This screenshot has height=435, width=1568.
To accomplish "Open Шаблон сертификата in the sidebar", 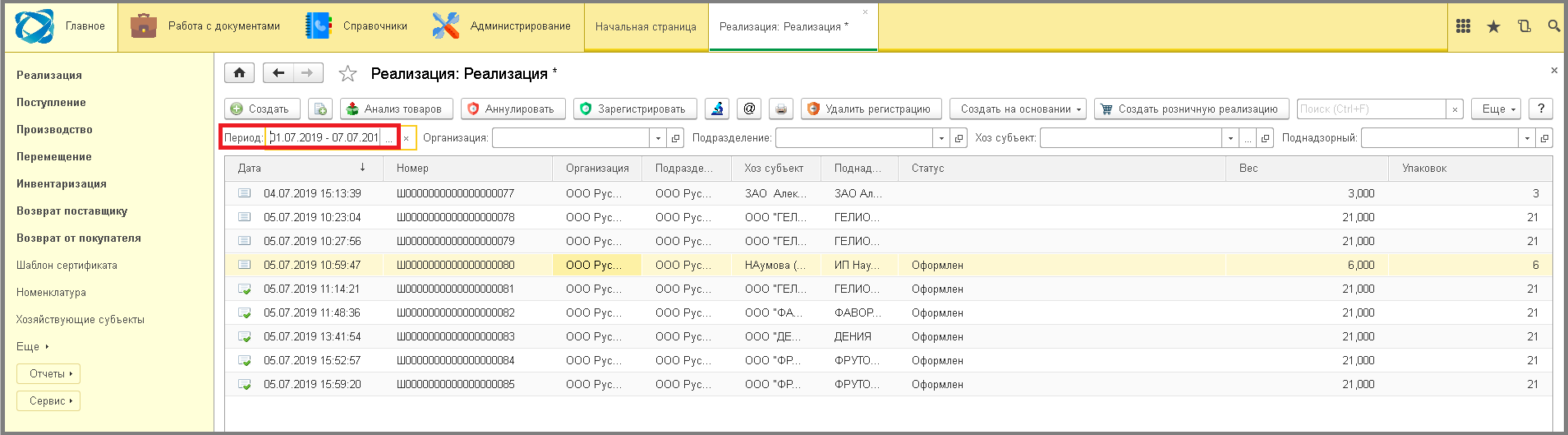I will click(x=67, y=265).
